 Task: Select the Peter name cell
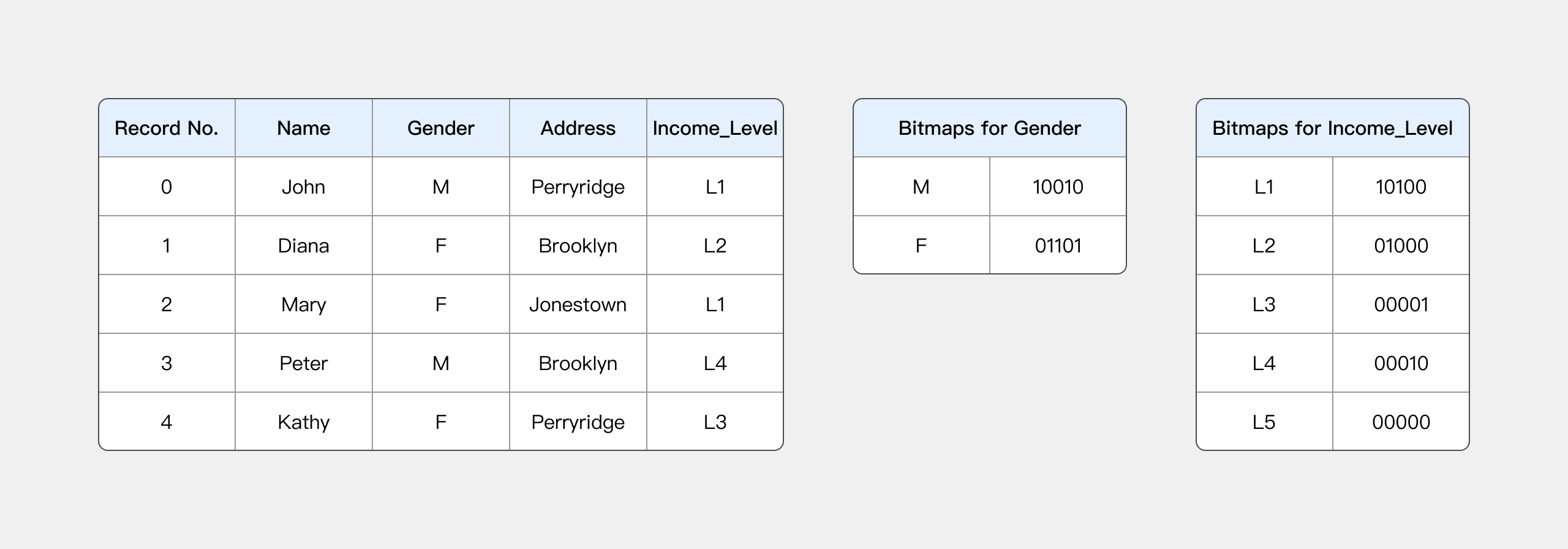pyautogui.click(x=304, y=363)
